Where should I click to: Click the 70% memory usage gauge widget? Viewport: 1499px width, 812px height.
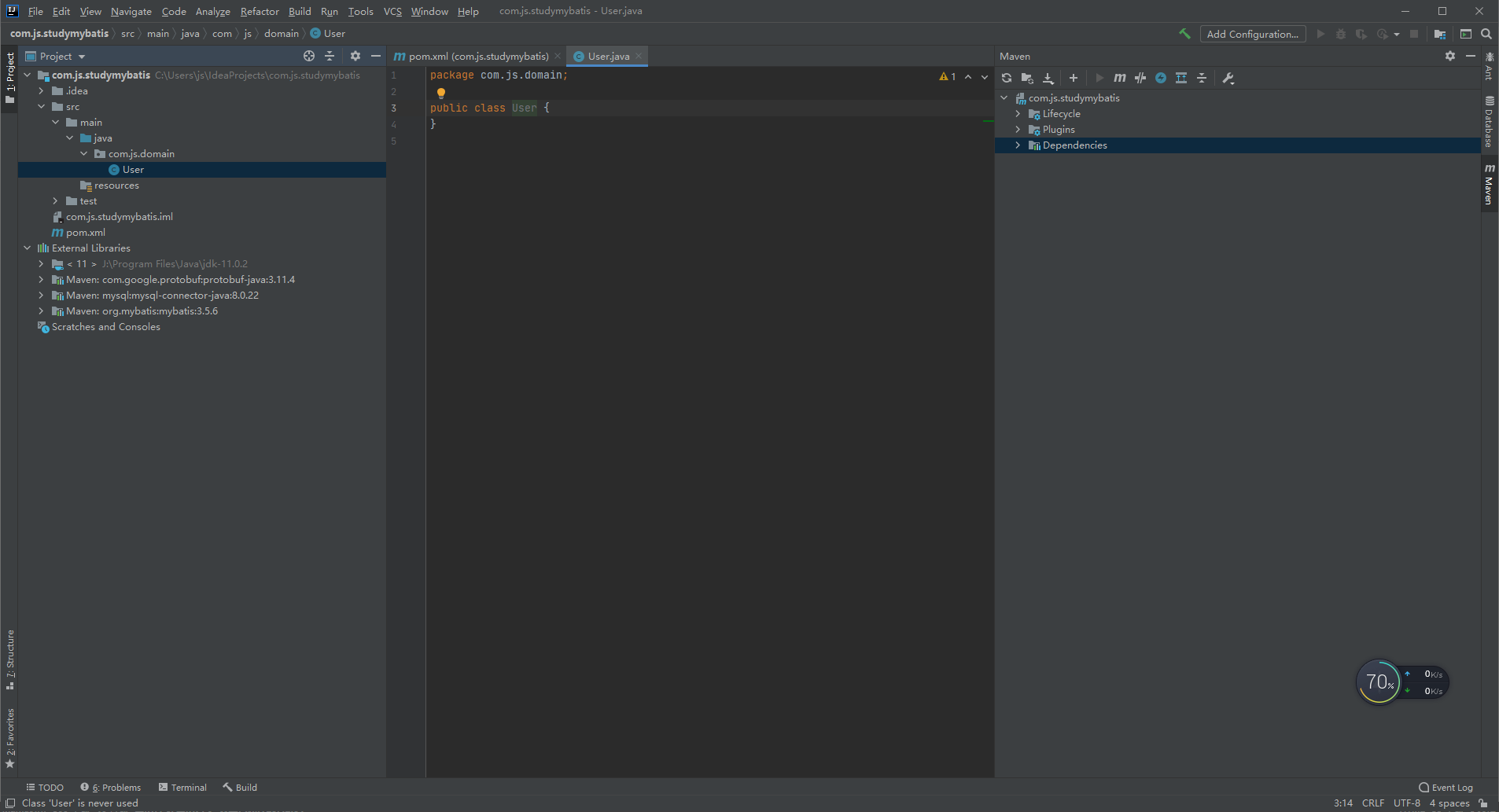(x=1379, y=682)
